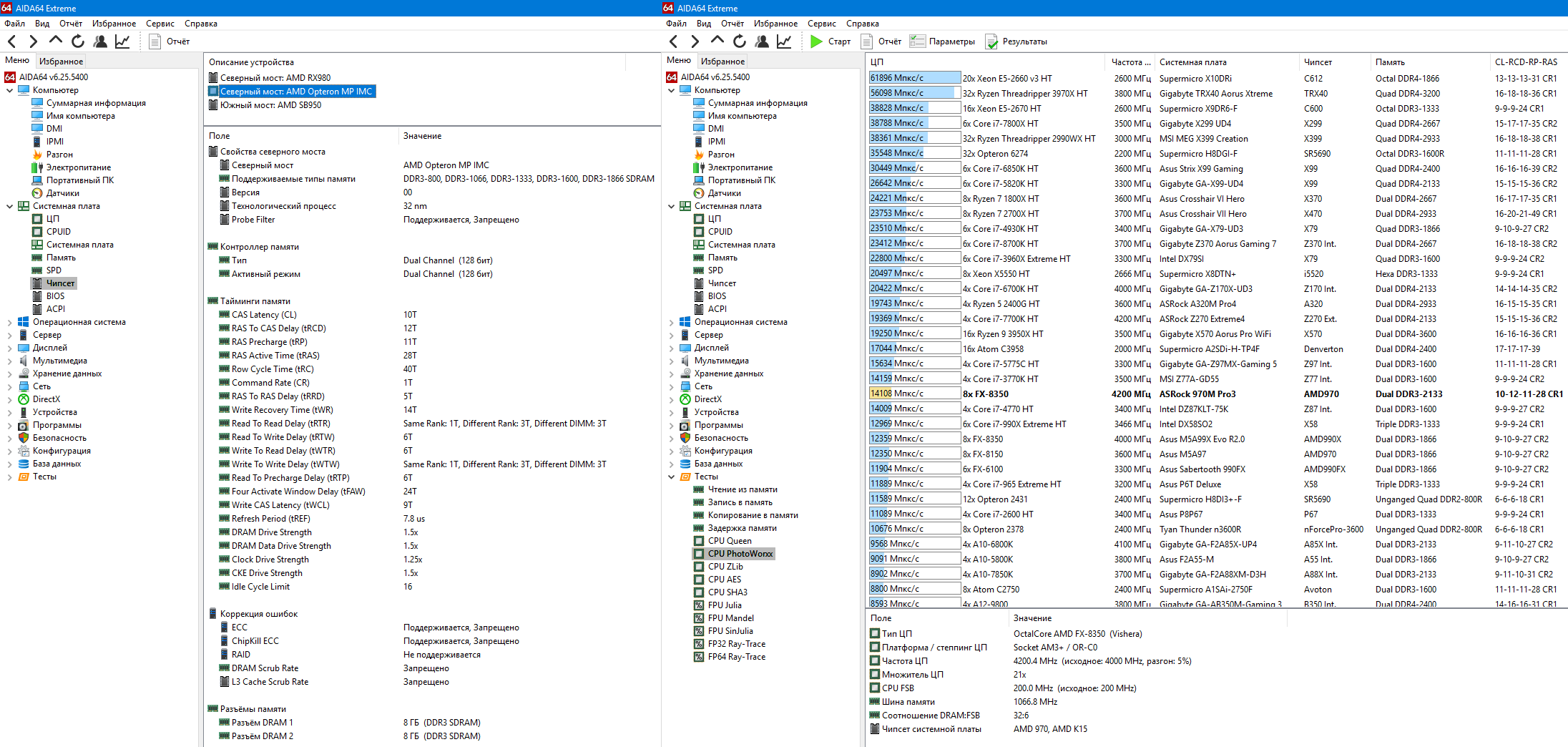The height and width of the screenshot is (747, 1568).
Task: Sort results by Память column header
Action: (1430, 62)
